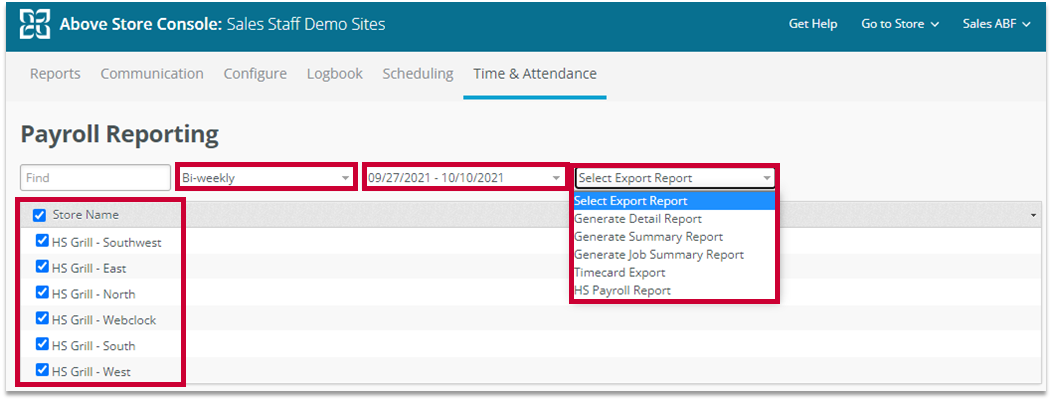
Task: Open the Bi-weekly pay period dropdown
Action: [x=265, y=178]
